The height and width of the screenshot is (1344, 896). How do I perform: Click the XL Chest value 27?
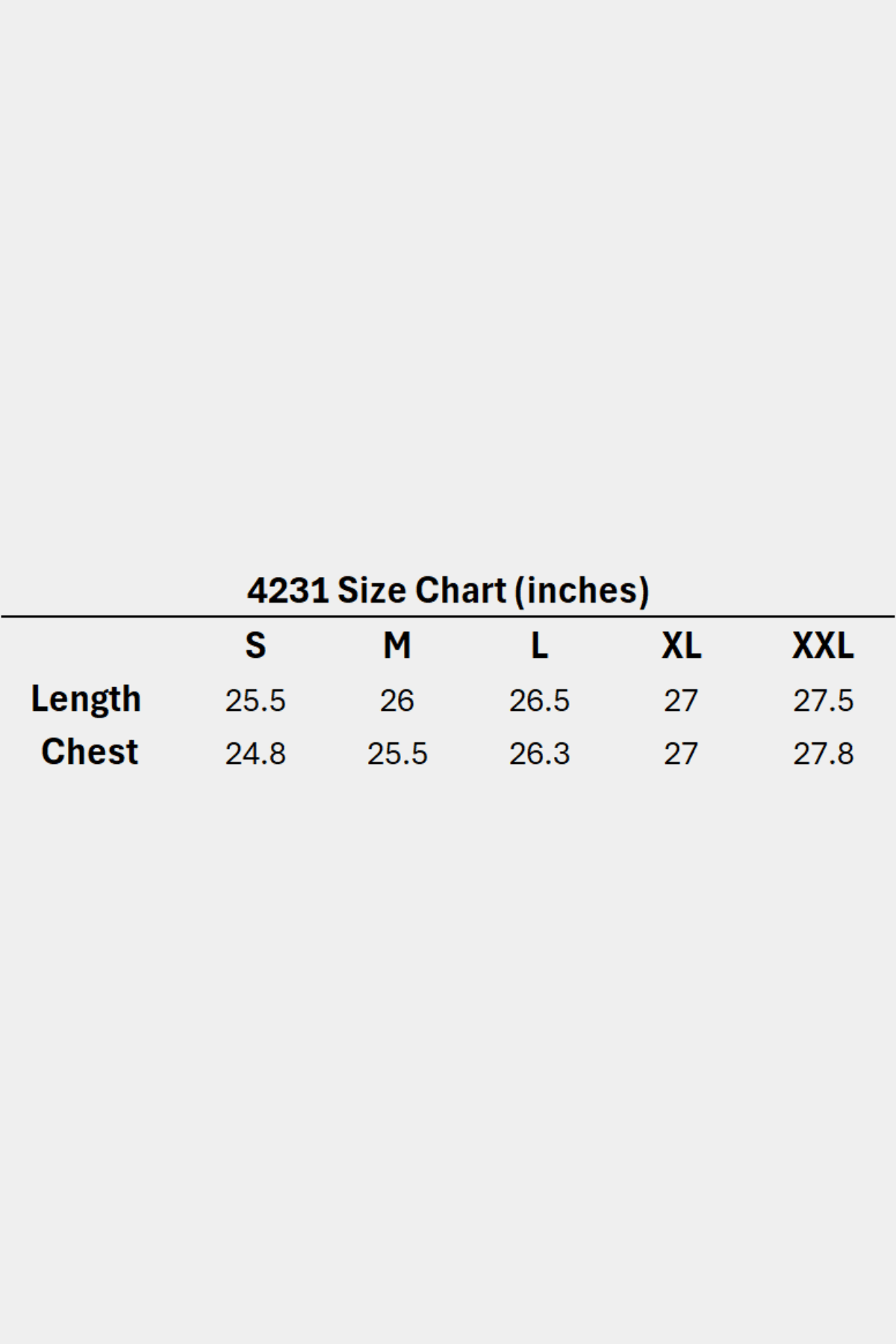point(681,753)
